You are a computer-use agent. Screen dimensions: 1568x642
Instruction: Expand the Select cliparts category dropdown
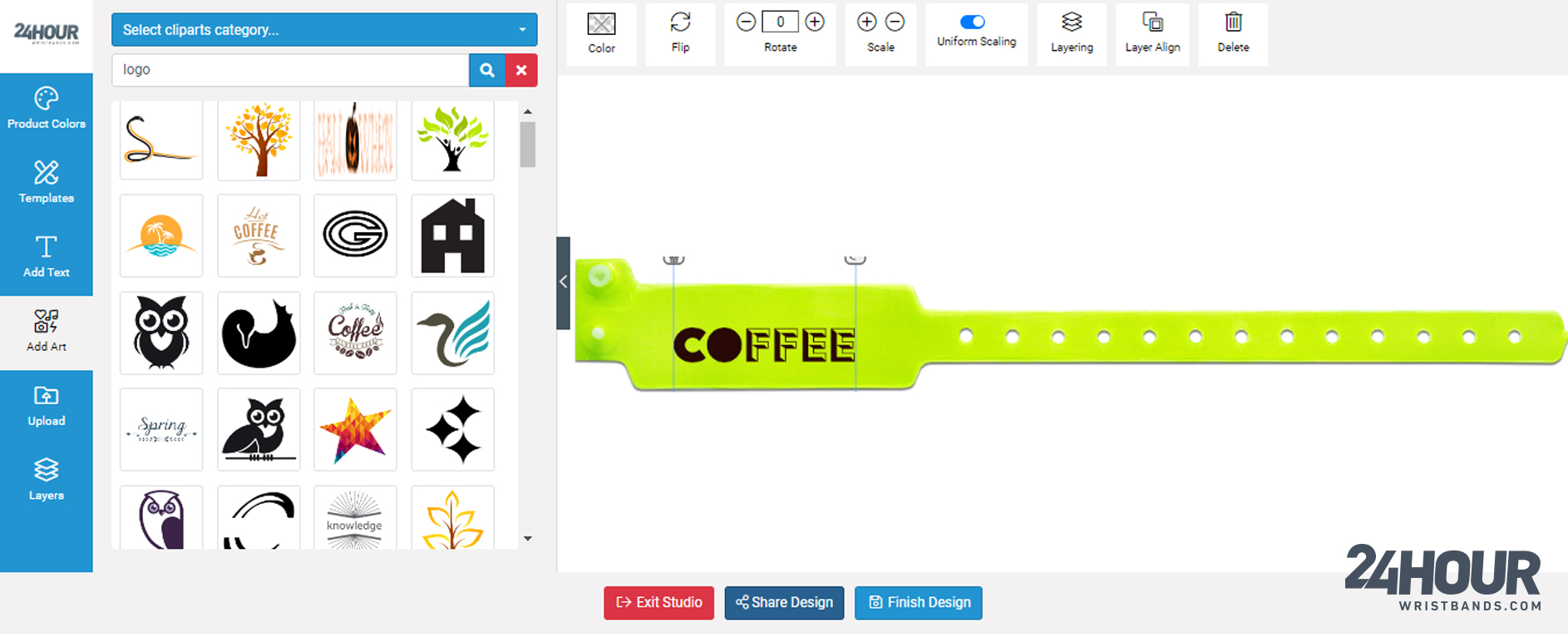tap(324, 30)
